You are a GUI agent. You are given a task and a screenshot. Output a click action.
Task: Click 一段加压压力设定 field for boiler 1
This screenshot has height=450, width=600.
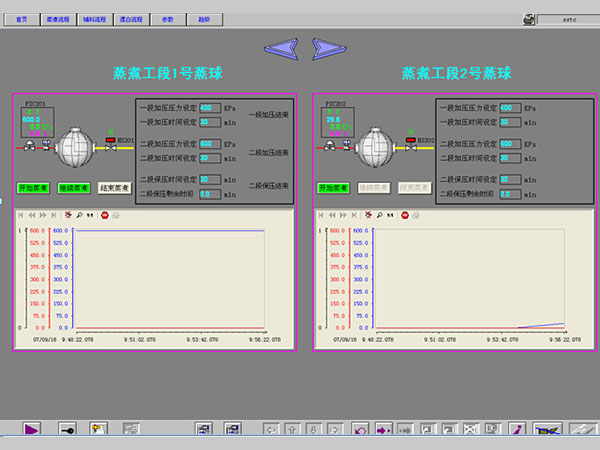209,108
